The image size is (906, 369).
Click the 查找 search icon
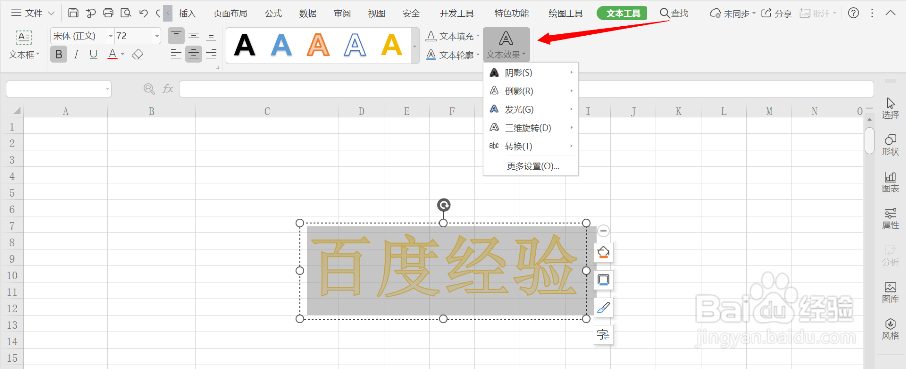(x=665, y=13)
